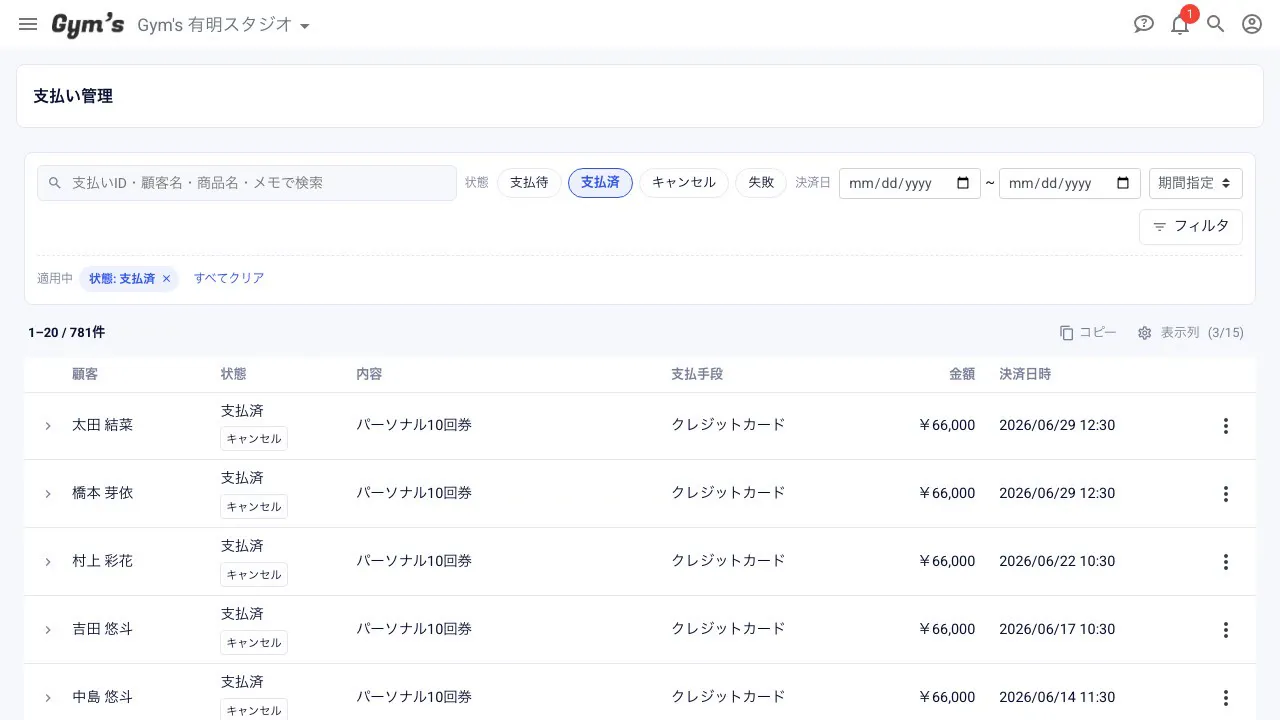Open the Gym's 有明スタジオ studio dropdown
This screenshot has height=720, width=1280.
[x=224, y=25]
